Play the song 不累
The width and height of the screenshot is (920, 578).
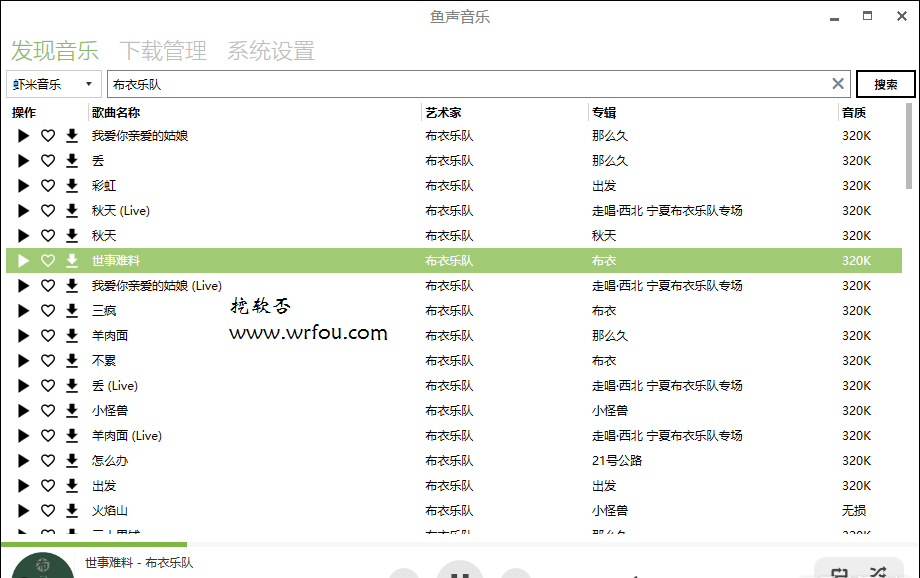pyautogui.click(x=23, y=361)
